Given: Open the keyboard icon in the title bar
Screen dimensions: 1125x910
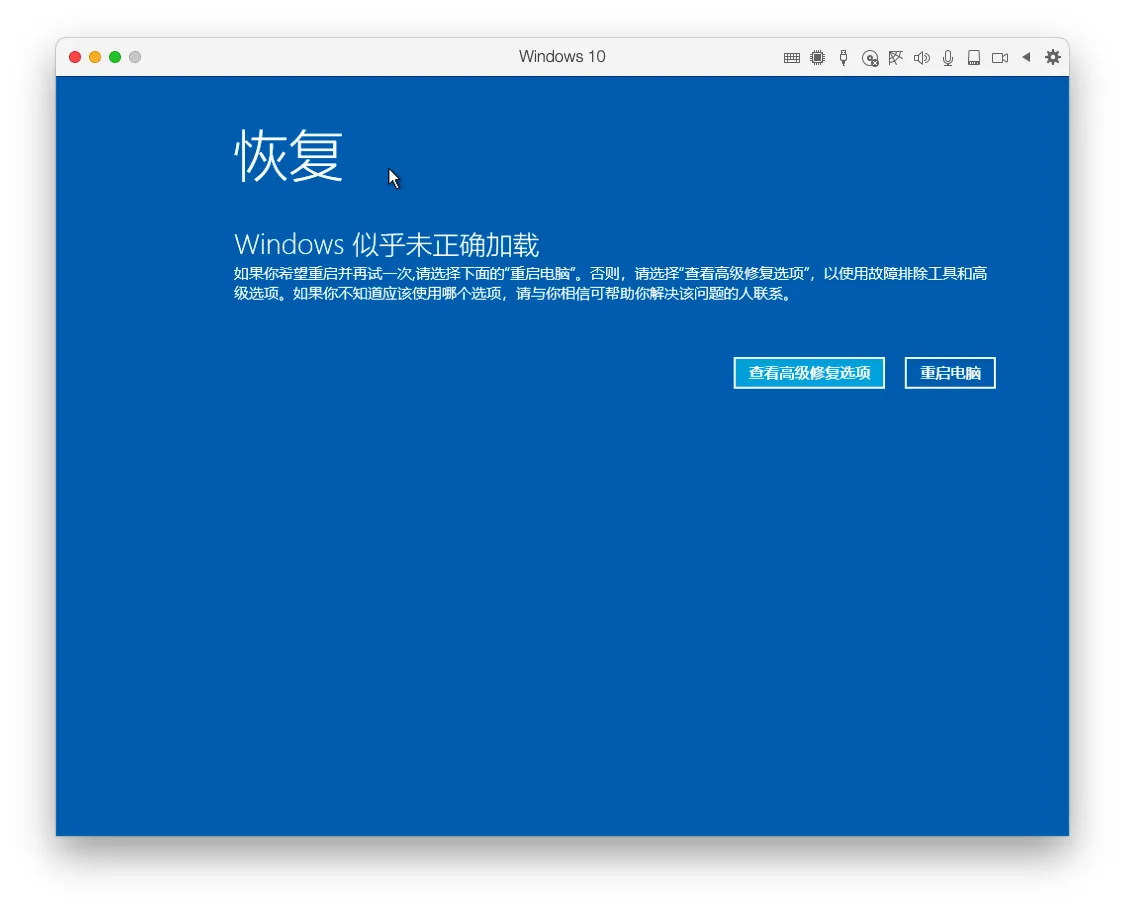Looking at the screenshot, I should [x=791, y=57].
